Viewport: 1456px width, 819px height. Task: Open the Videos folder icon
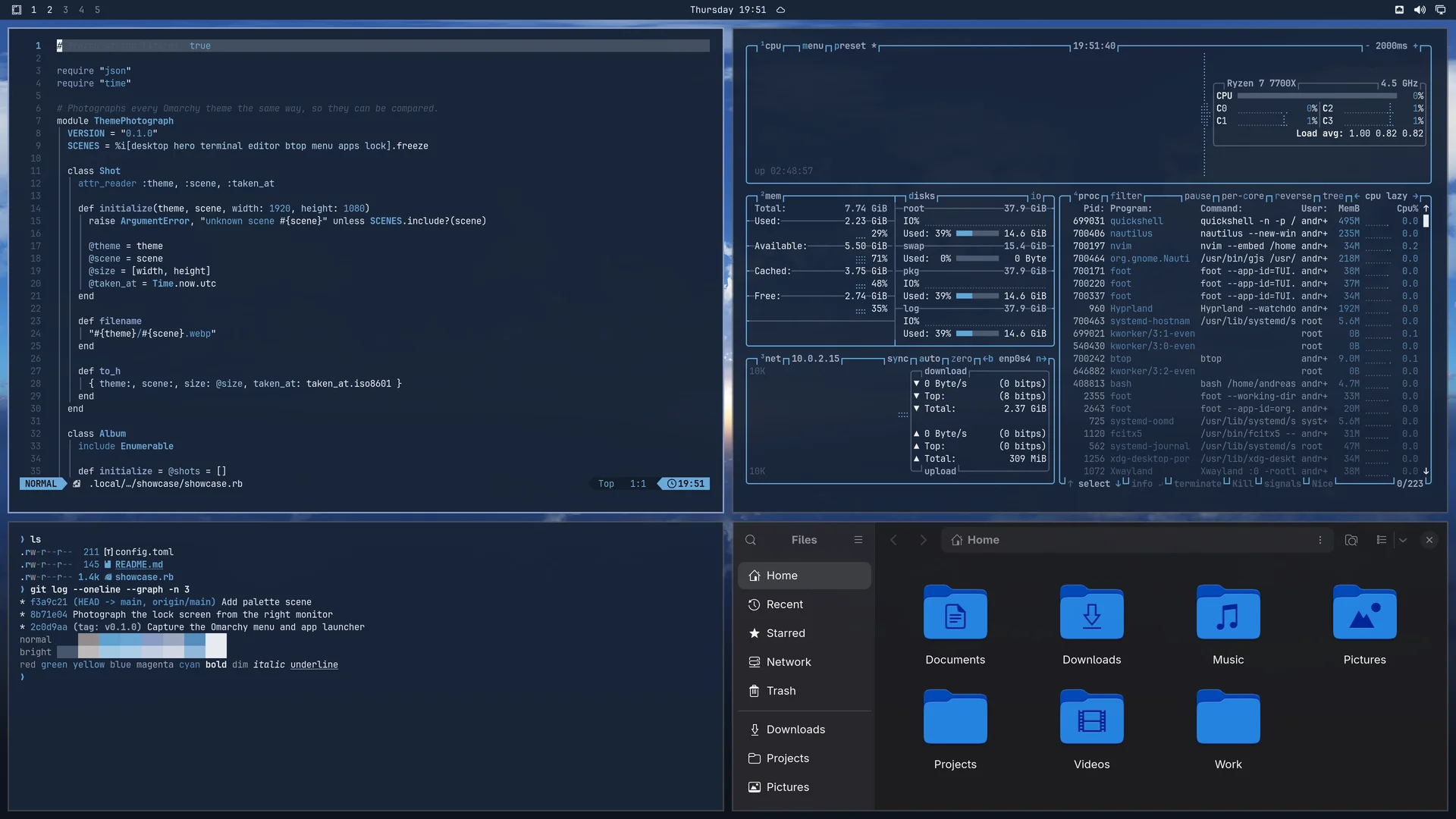point(1091,717)
